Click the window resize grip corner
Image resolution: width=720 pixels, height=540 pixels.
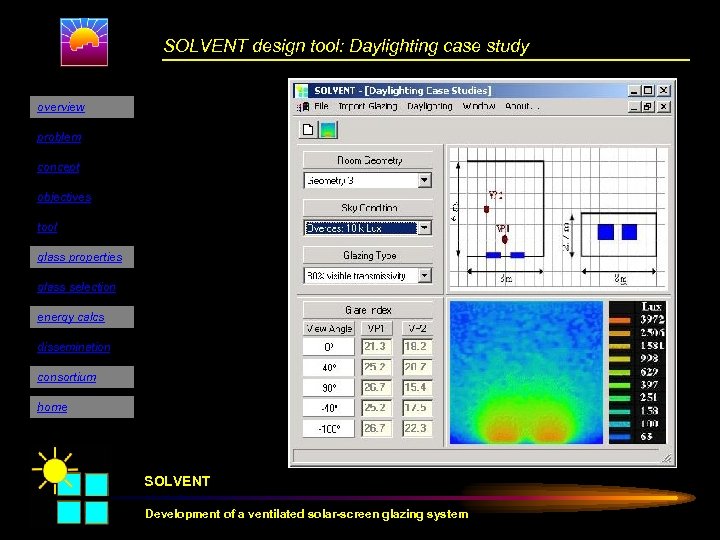click(667, 458)
